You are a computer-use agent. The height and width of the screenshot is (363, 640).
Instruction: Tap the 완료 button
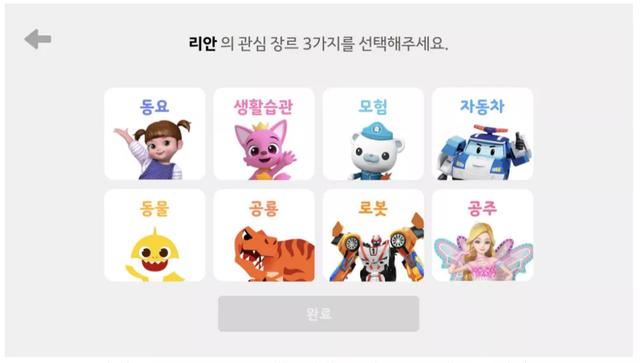(x=318, y=314)
